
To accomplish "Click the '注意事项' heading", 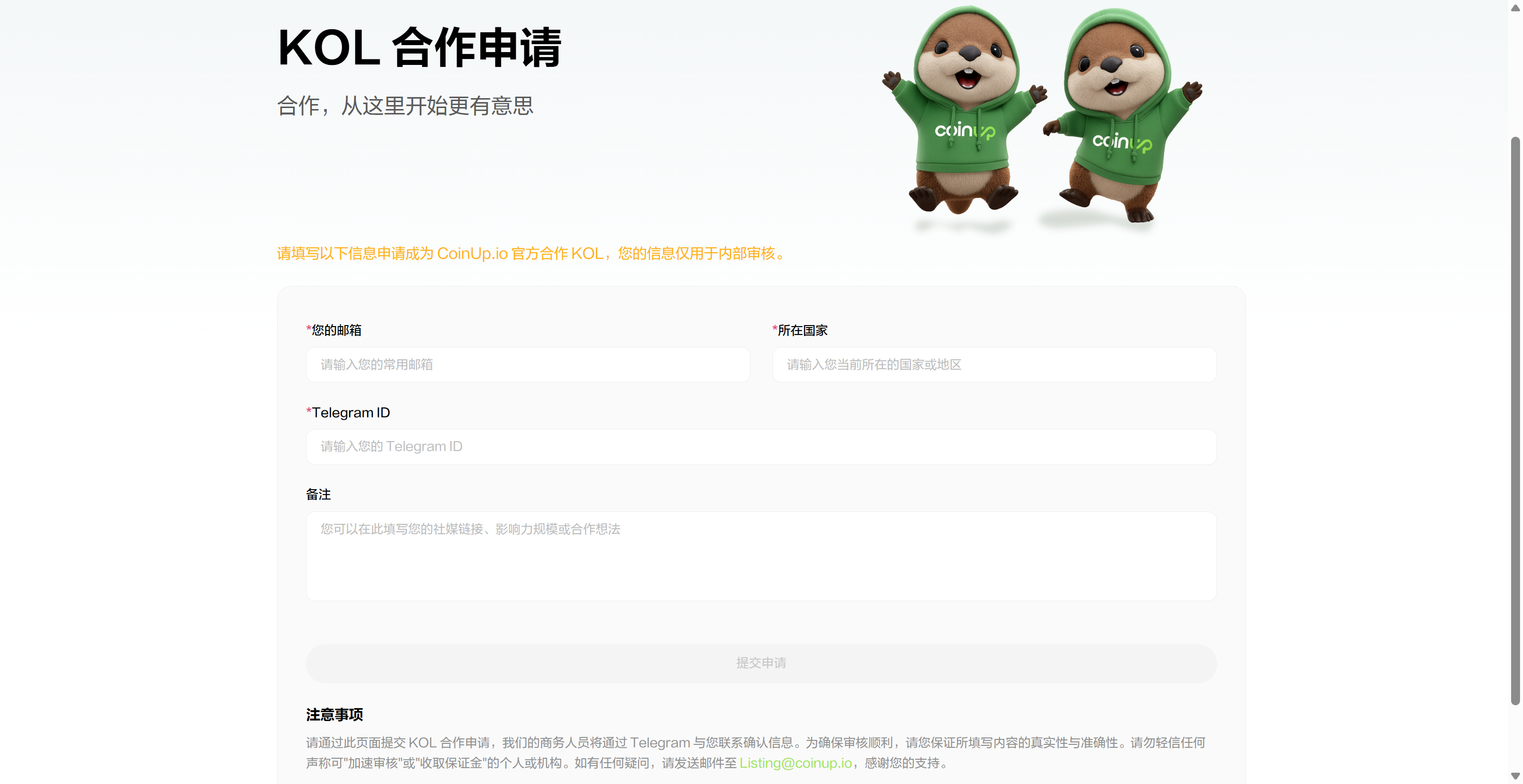I will pyautogui.click(x=335, y=715).
